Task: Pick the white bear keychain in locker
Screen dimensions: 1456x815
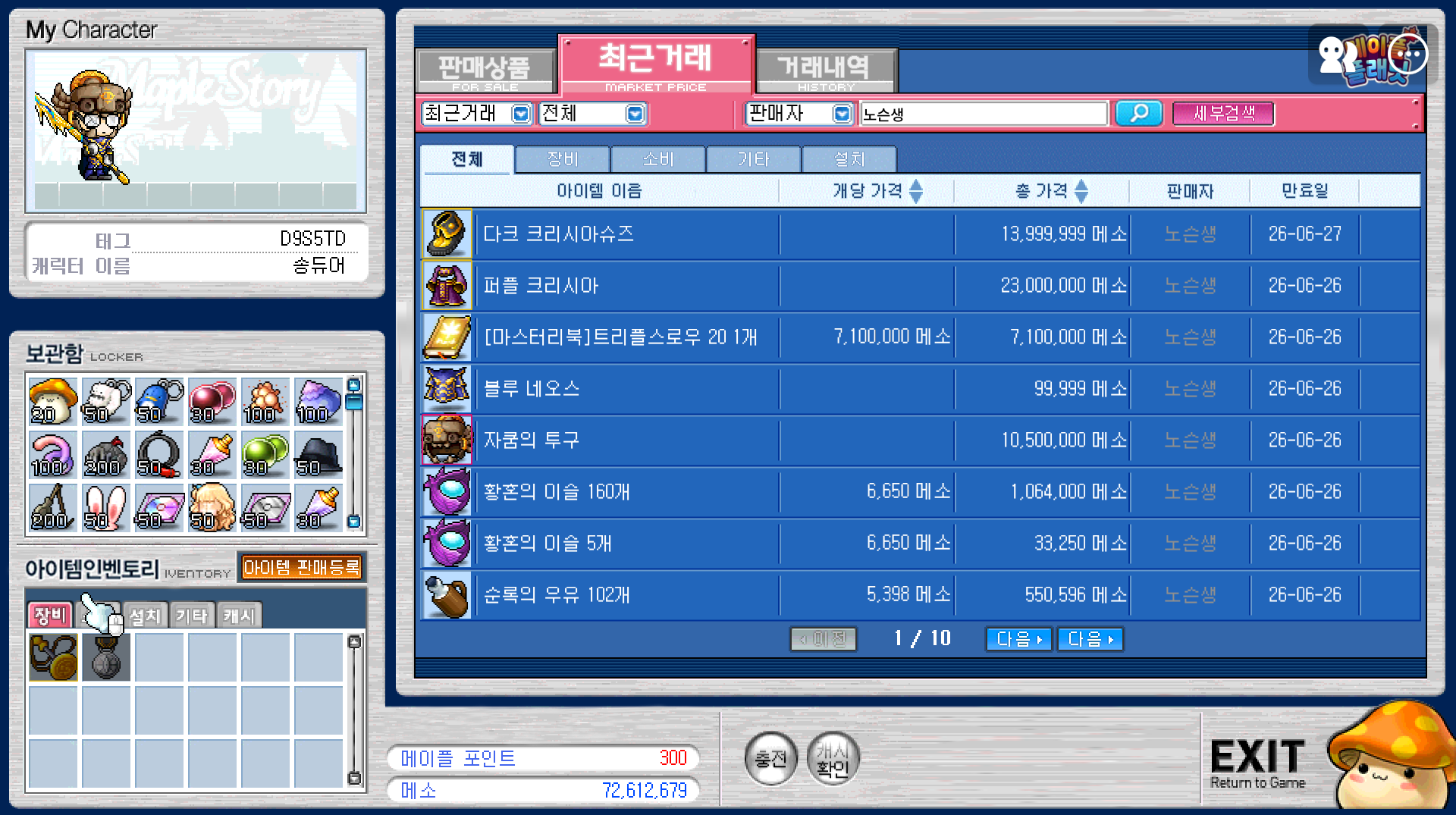Action: click(x=106, y=401)
